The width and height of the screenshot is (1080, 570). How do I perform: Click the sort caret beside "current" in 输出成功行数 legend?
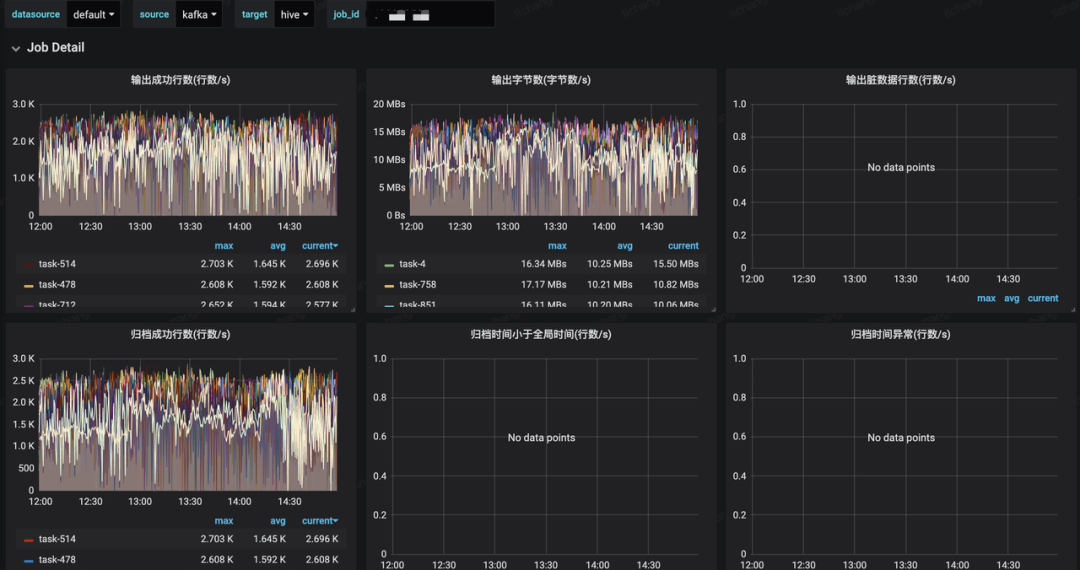coord(335,246)
